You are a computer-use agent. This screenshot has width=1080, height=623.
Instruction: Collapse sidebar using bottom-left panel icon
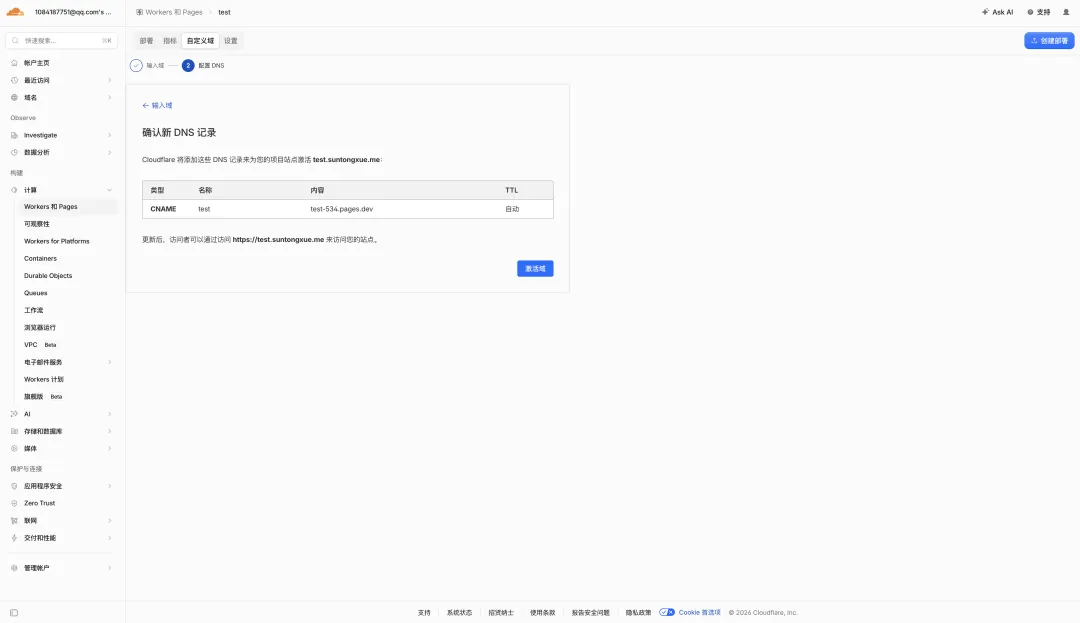coord(14,613)
